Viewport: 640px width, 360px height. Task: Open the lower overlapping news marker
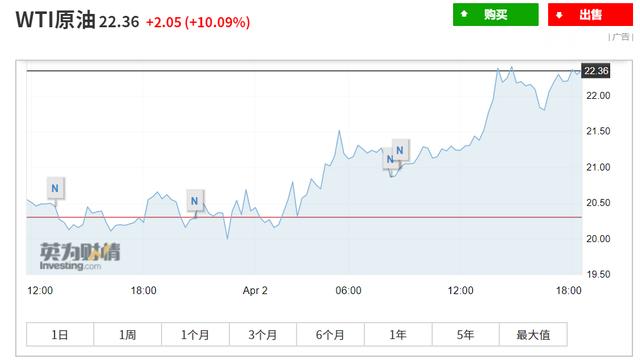pyautogui.click(x=389, y=160)
